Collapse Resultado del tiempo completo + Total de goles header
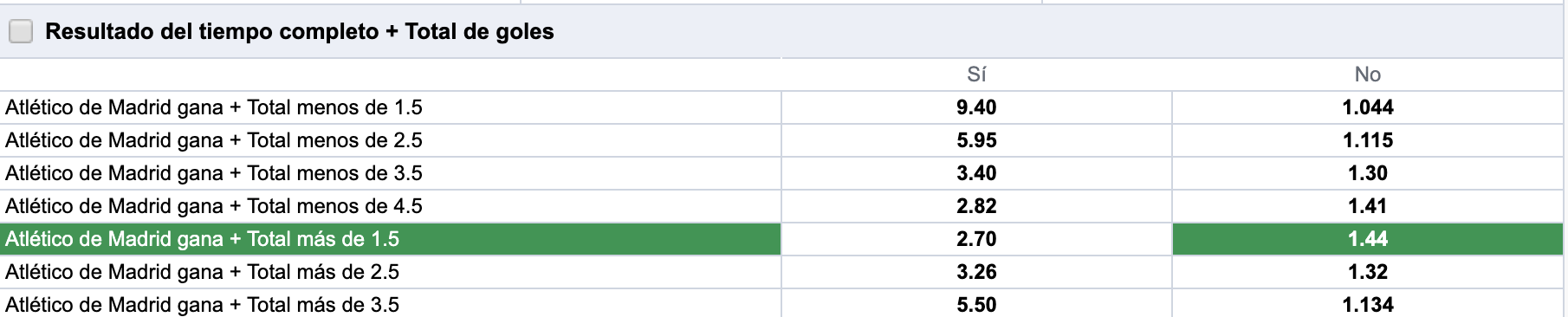 tap(784, 32)
